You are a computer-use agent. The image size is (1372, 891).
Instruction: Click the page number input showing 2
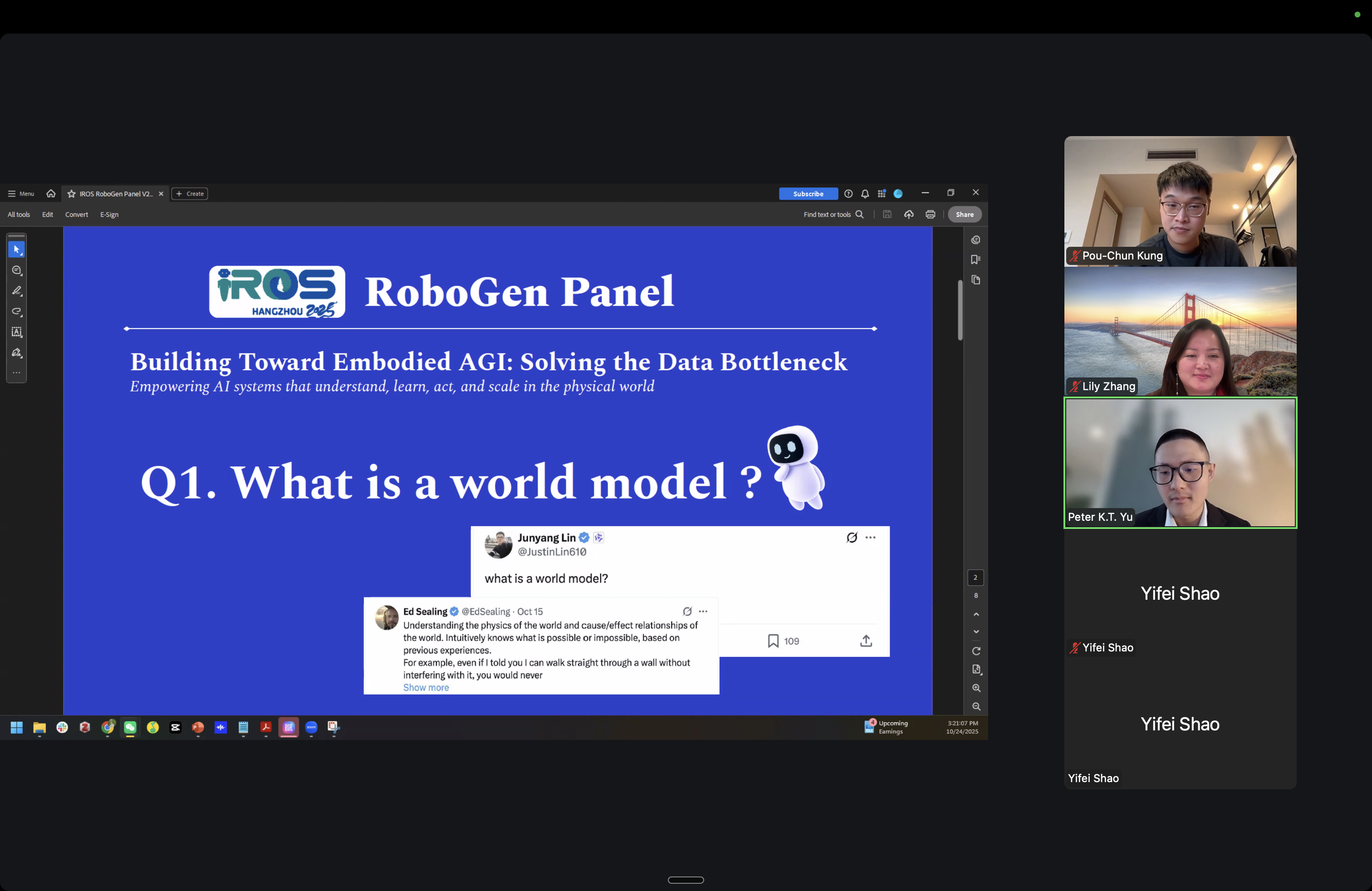975,577
